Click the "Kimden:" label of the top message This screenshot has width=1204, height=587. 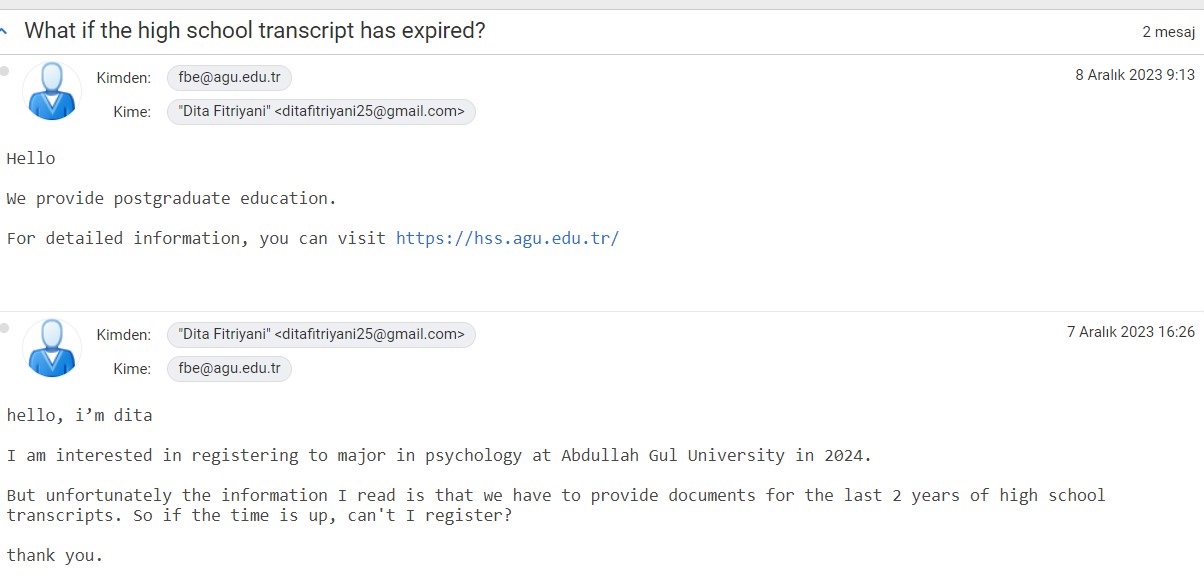click(124, 78)
